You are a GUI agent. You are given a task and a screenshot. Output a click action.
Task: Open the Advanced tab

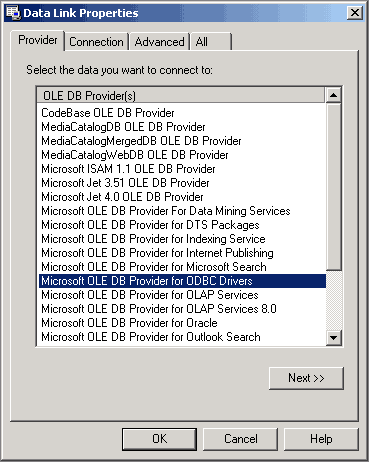[x=159, y=42]
